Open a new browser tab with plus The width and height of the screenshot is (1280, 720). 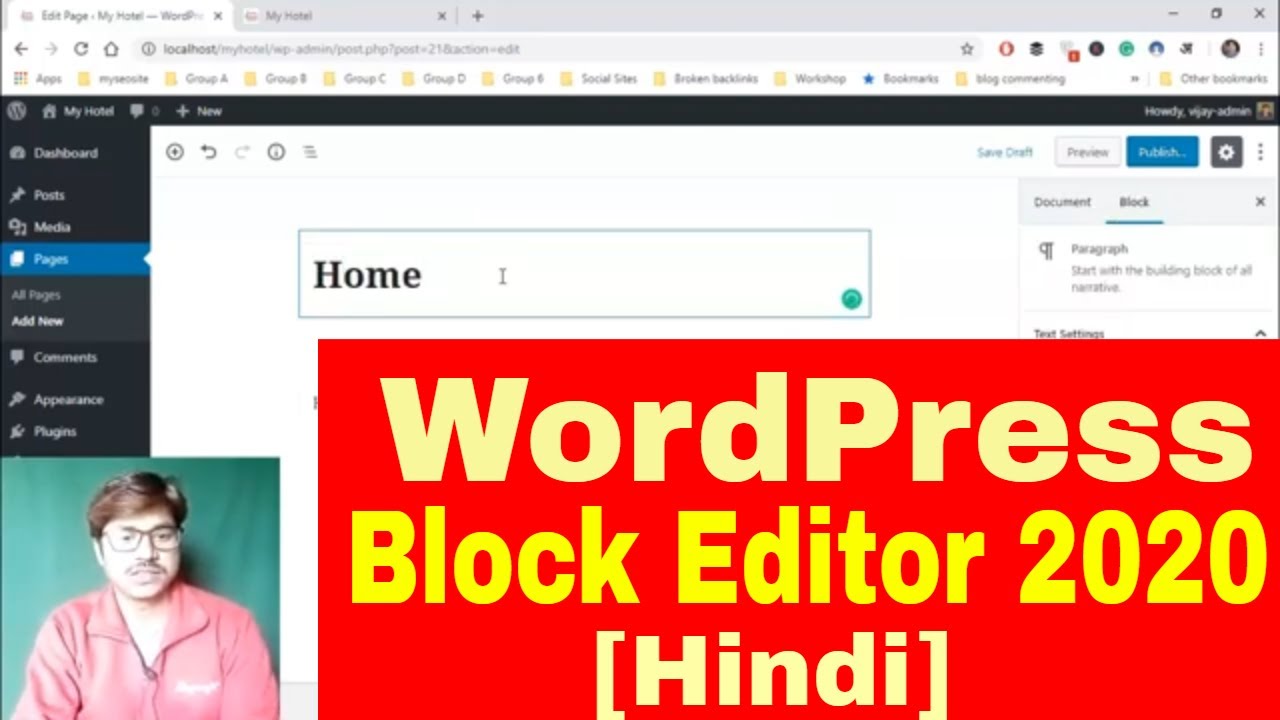tap(478, 16)
